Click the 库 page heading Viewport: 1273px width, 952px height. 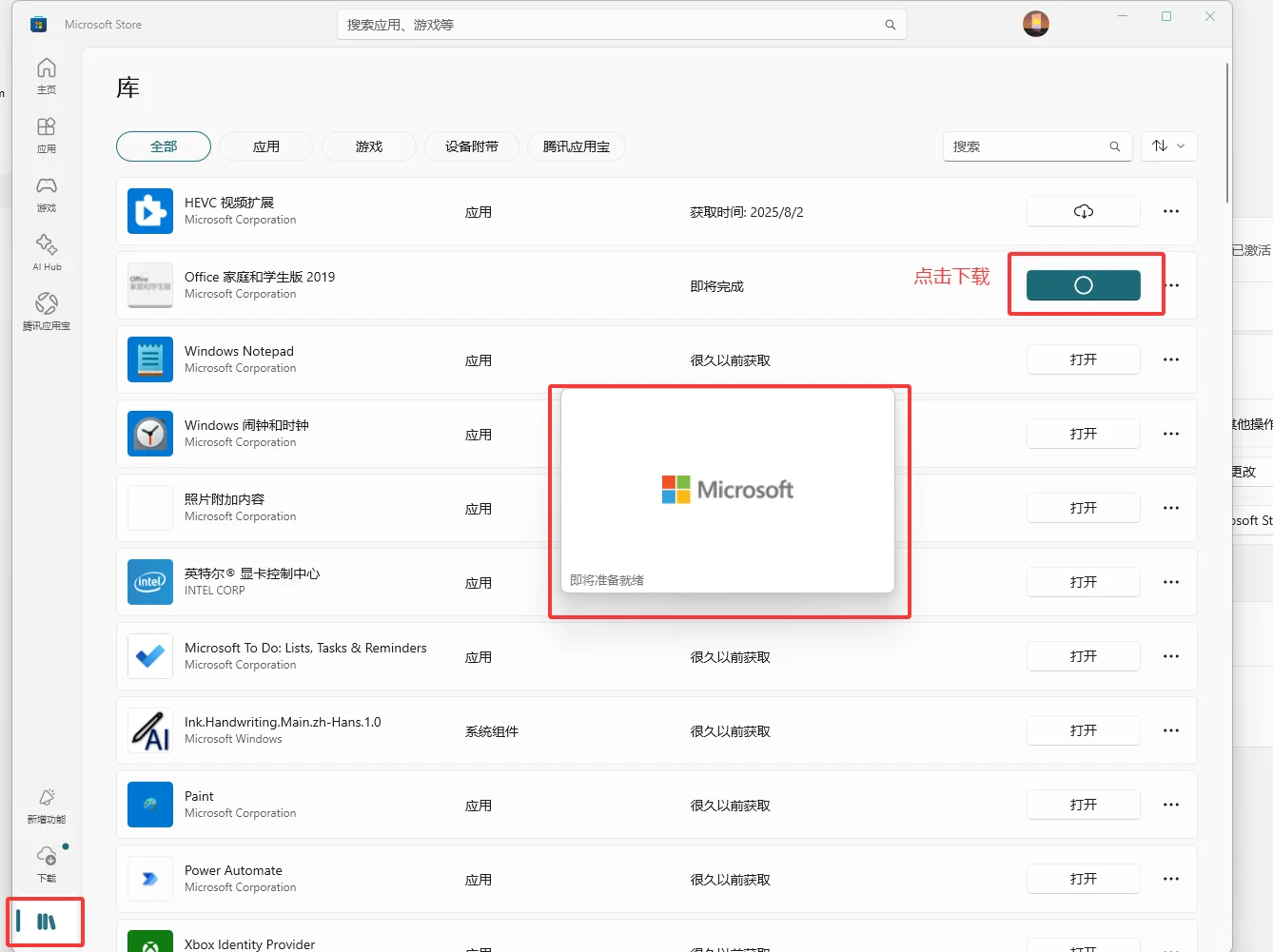pos(127,88)
